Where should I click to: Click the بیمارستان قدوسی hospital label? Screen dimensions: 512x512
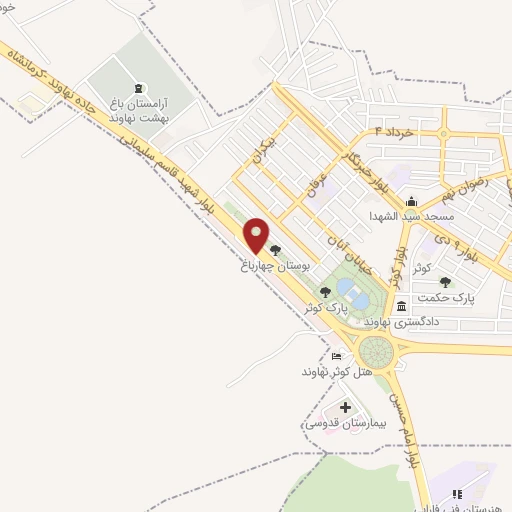pyautogui.click(x=346, y=423)
